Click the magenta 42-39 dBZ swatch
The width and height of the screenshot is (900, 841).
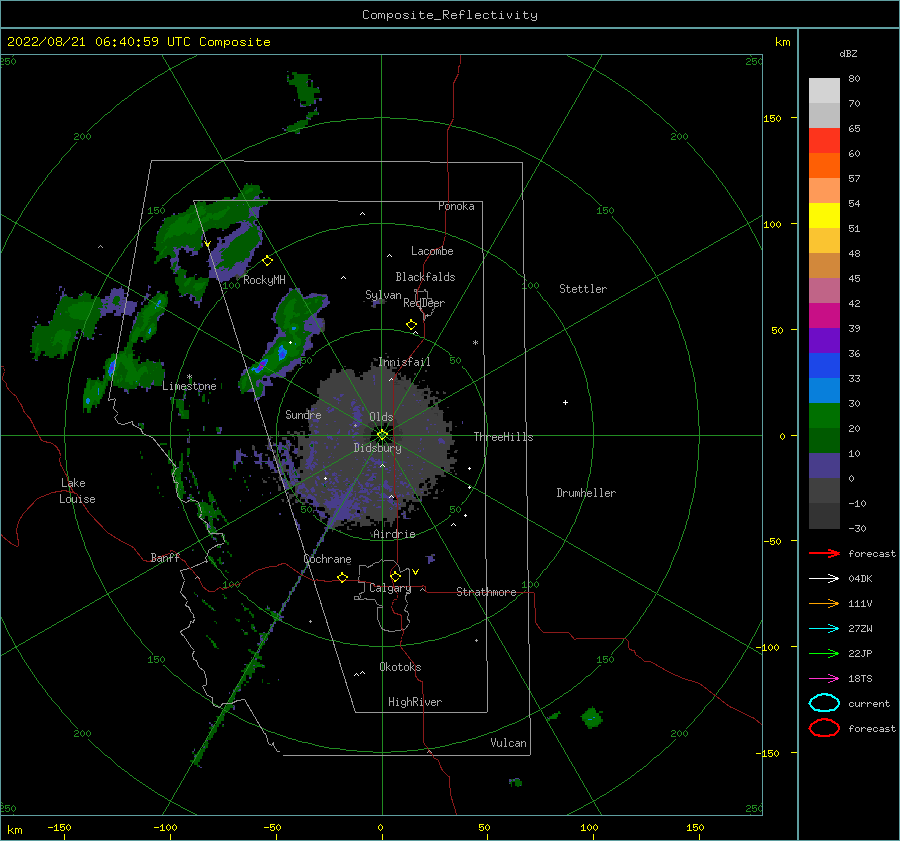(824, 316)
